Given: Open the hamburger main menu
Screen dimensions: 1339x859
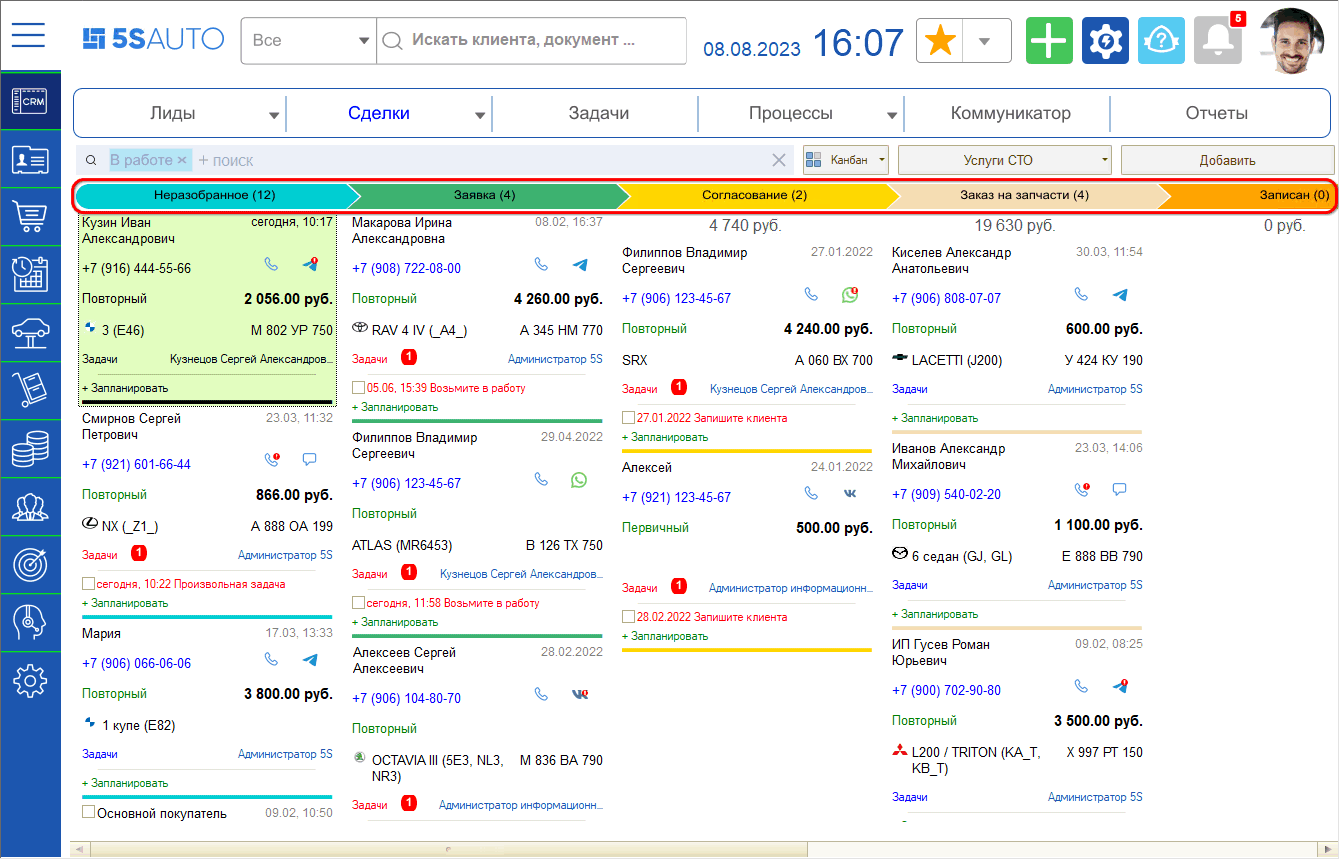Looking at the screenshot, I should coord(29,36).
